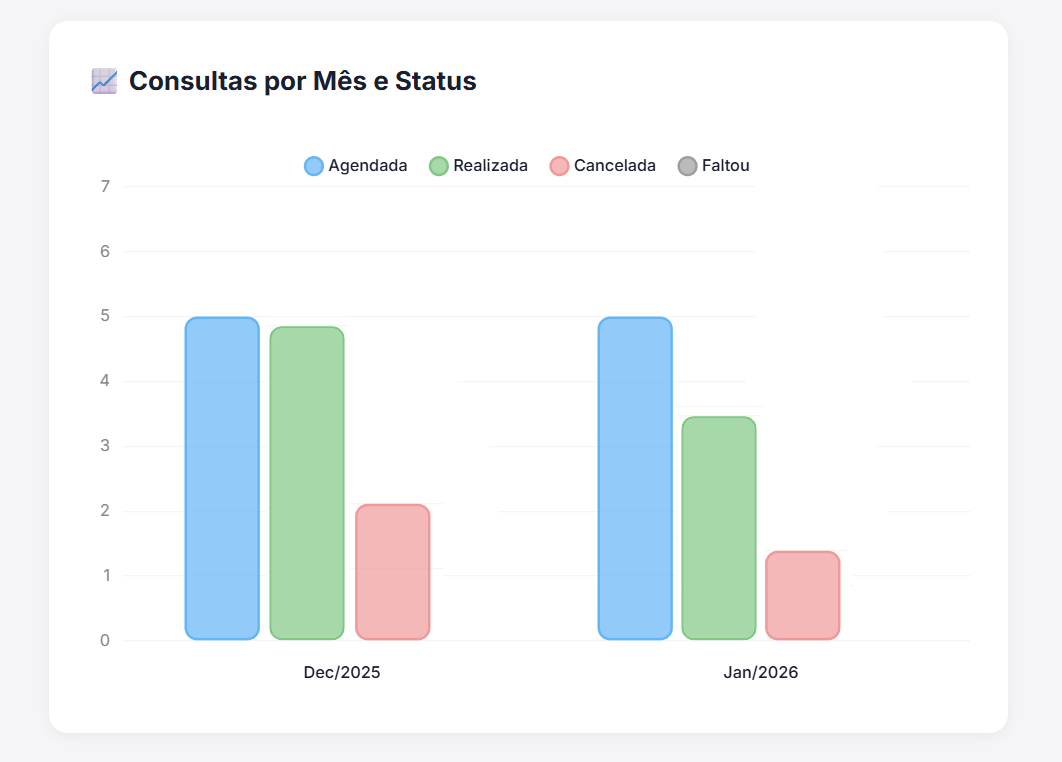
Task: Click the red Cancelada legend swatch
Action: 560,166
